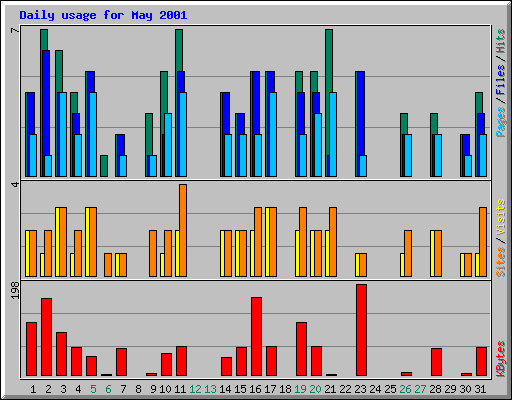512x400 pixels.
Task: Select the cyan "Pages" legend label
Action: tap(500, 122)
